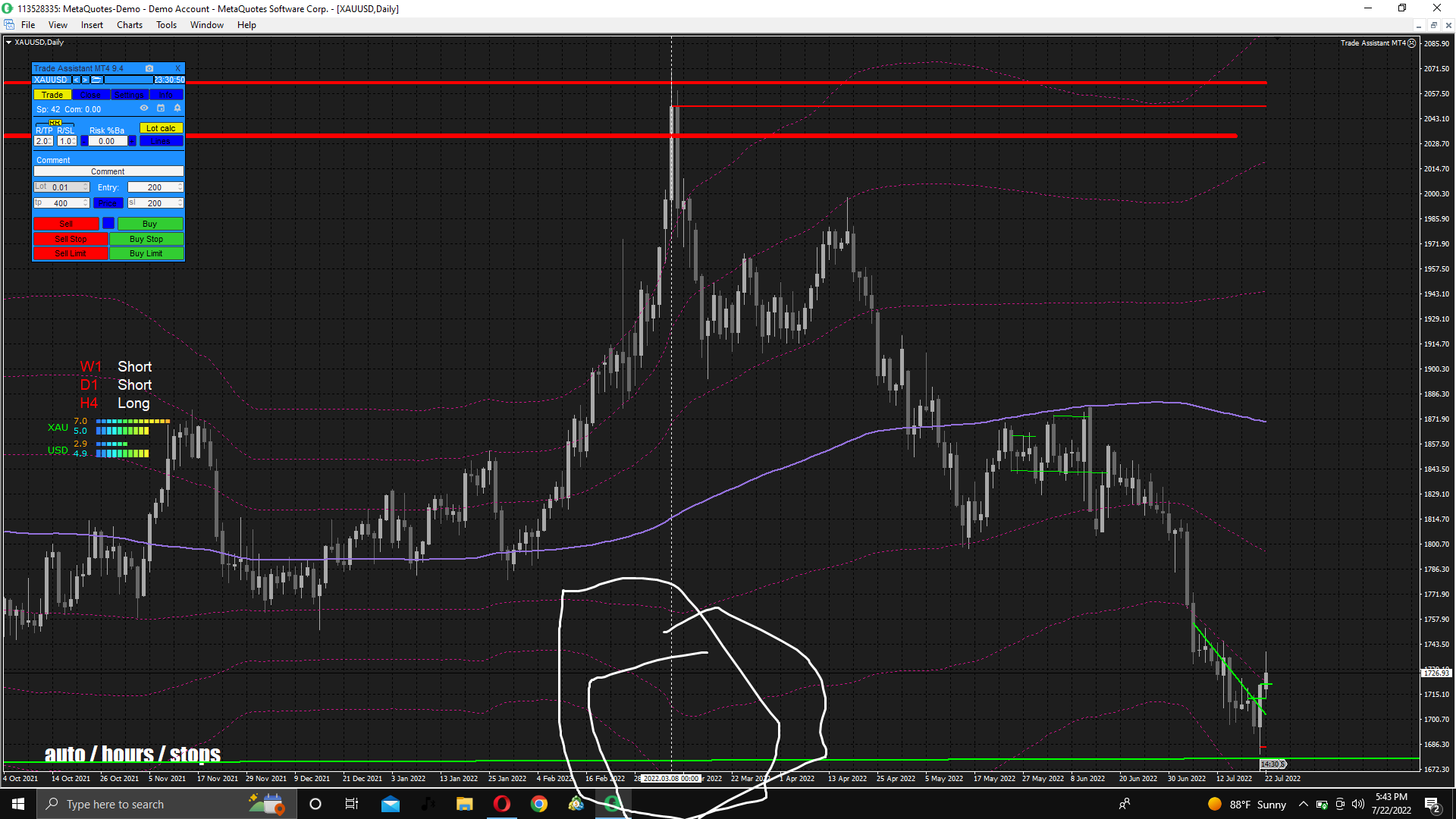Open the calendar icon in Trade Assistant

pos(161,108)
